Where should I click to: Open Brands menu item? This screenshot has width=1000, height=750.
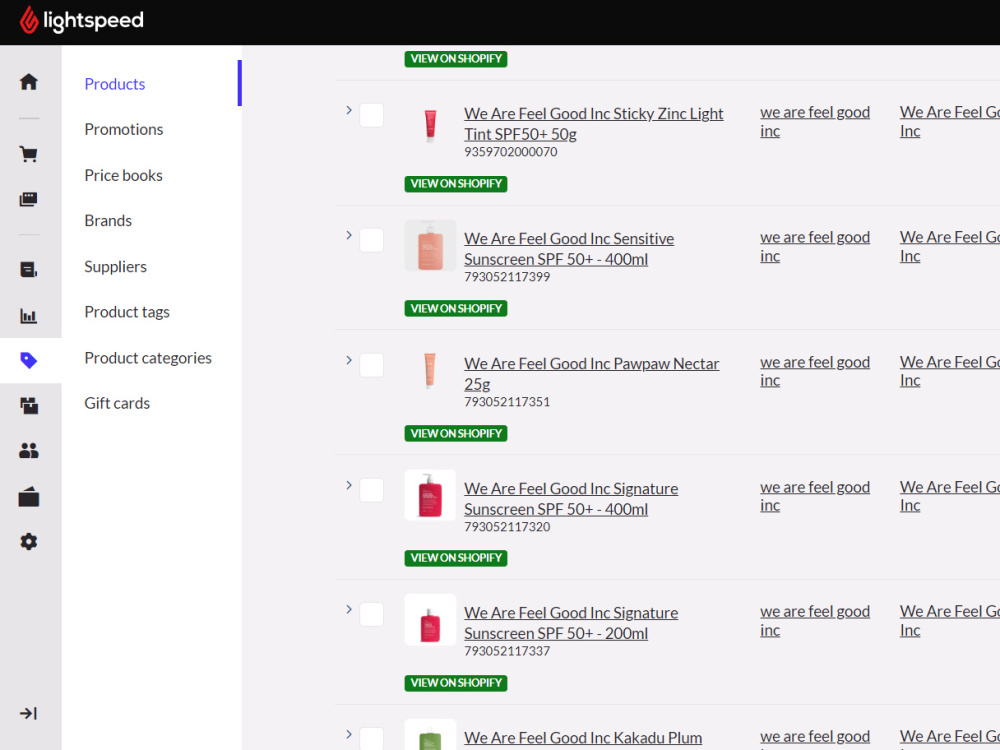pos(108,221)
